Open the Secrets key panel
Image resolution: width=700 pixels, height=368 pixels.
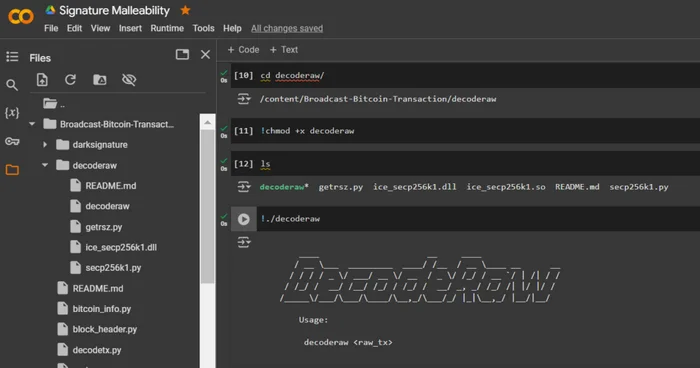tap(12, 142)
